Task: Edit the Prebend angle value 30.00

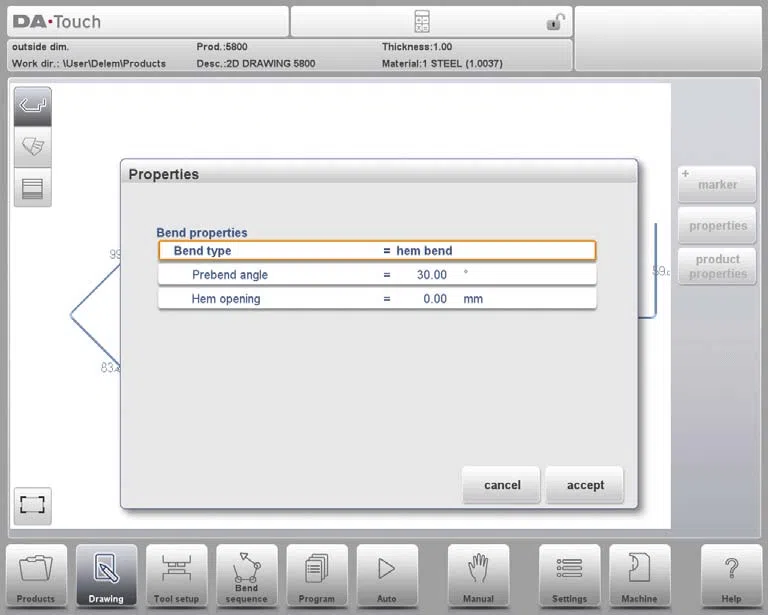Action: click(x=377, y=275)
